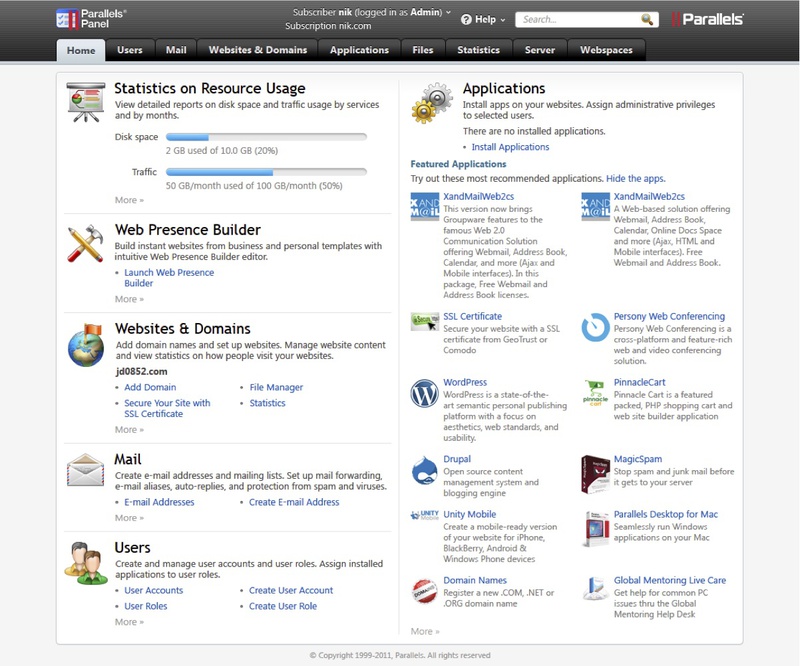Click the Mail envelope icon
Viewport: 800px width, 666px height.
[x=85, y=470]
